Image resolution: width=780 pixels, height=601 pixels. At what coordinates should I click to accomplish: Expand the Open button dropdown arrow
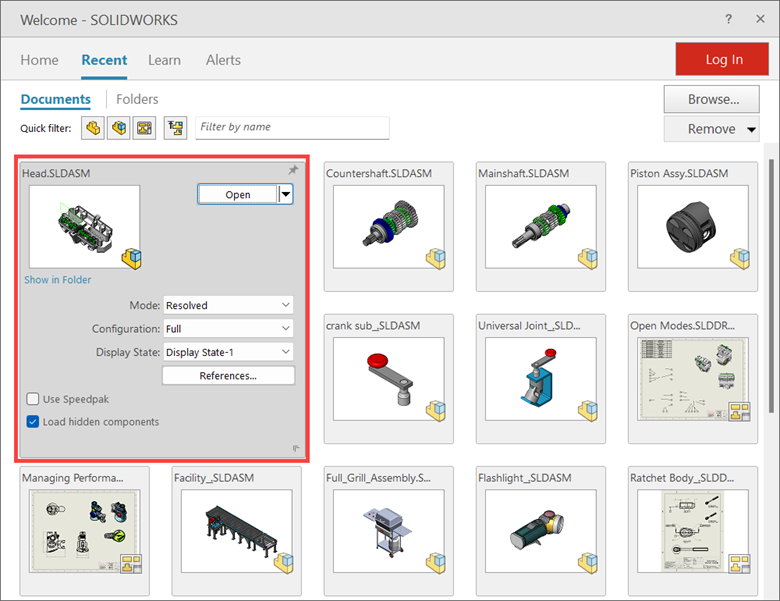tap(286, 194)
